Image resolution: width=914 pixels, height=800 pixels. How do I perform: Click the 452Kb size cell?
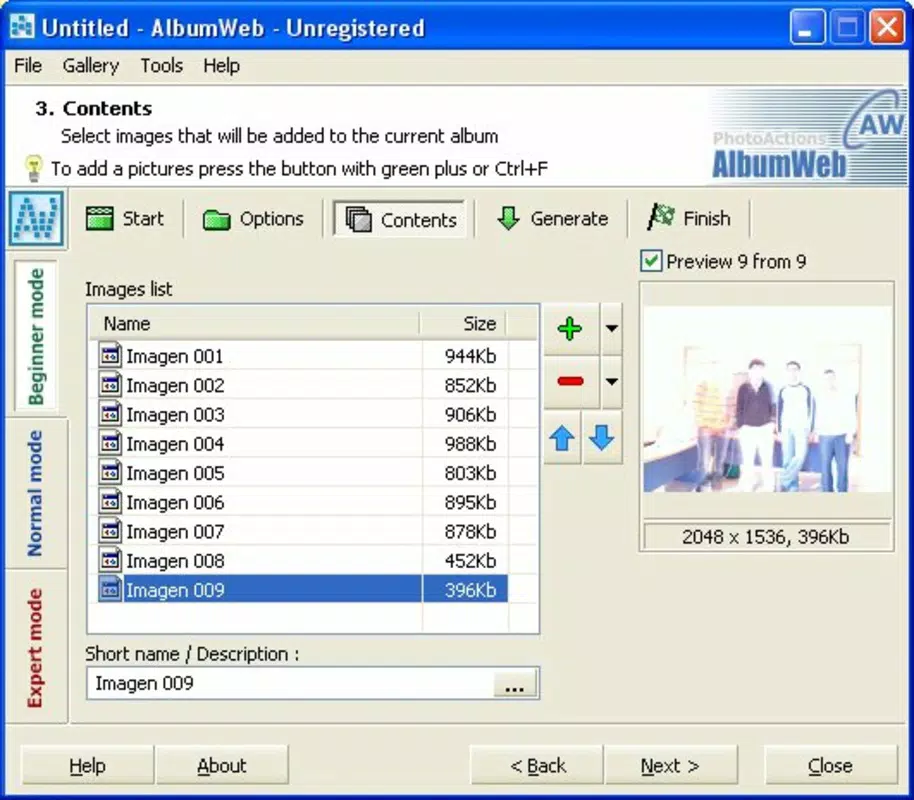pos(470,560)
